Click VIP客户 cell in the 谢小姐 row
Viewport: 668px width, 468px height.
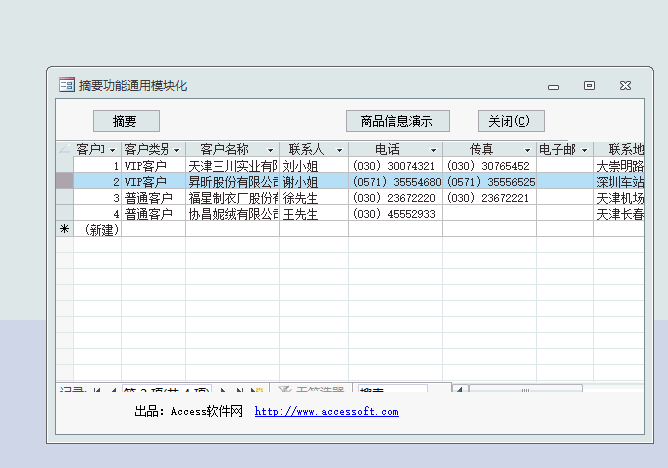coord(153,182)
